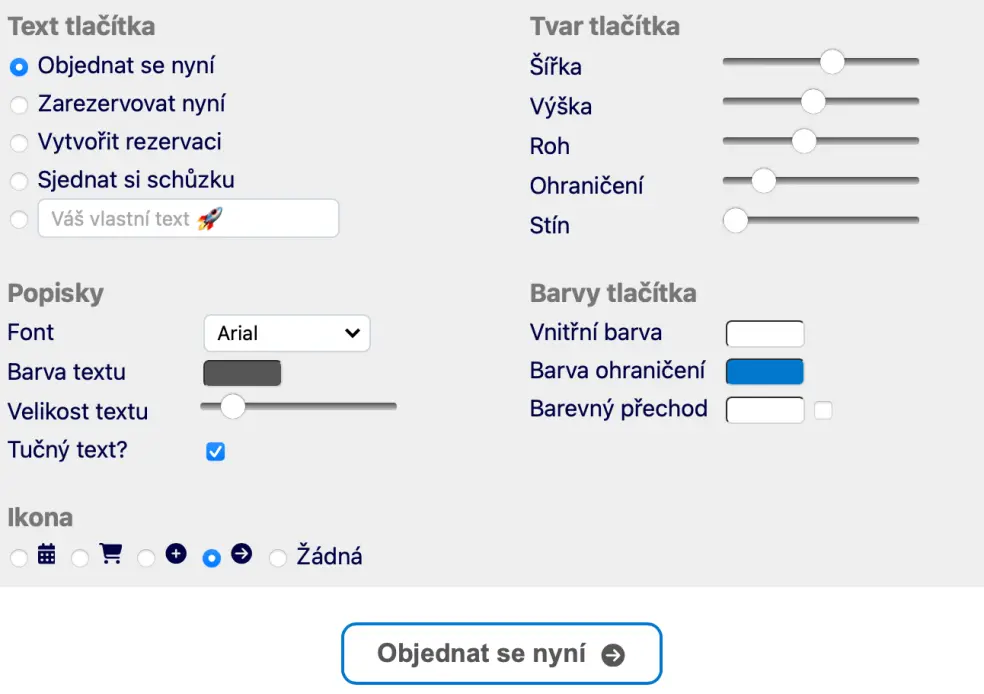Image resolution: width=984 pixels, height=694 pixels.
Task: Select the "Sjednat si schůzku" text option
Action: (x=18, y=181)
